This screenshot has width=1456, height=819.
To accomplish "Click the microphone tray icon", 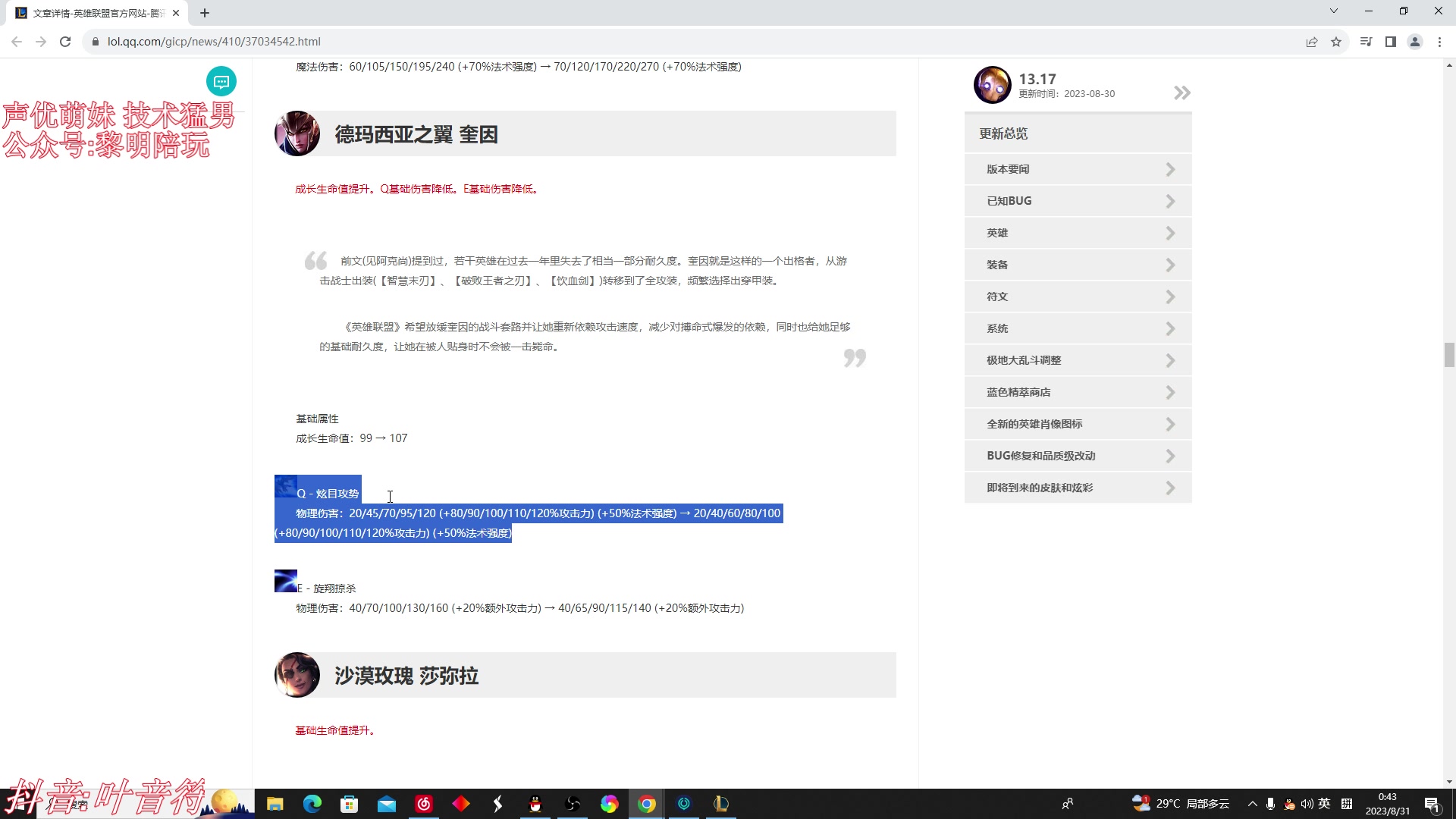I will point(1270,804).
